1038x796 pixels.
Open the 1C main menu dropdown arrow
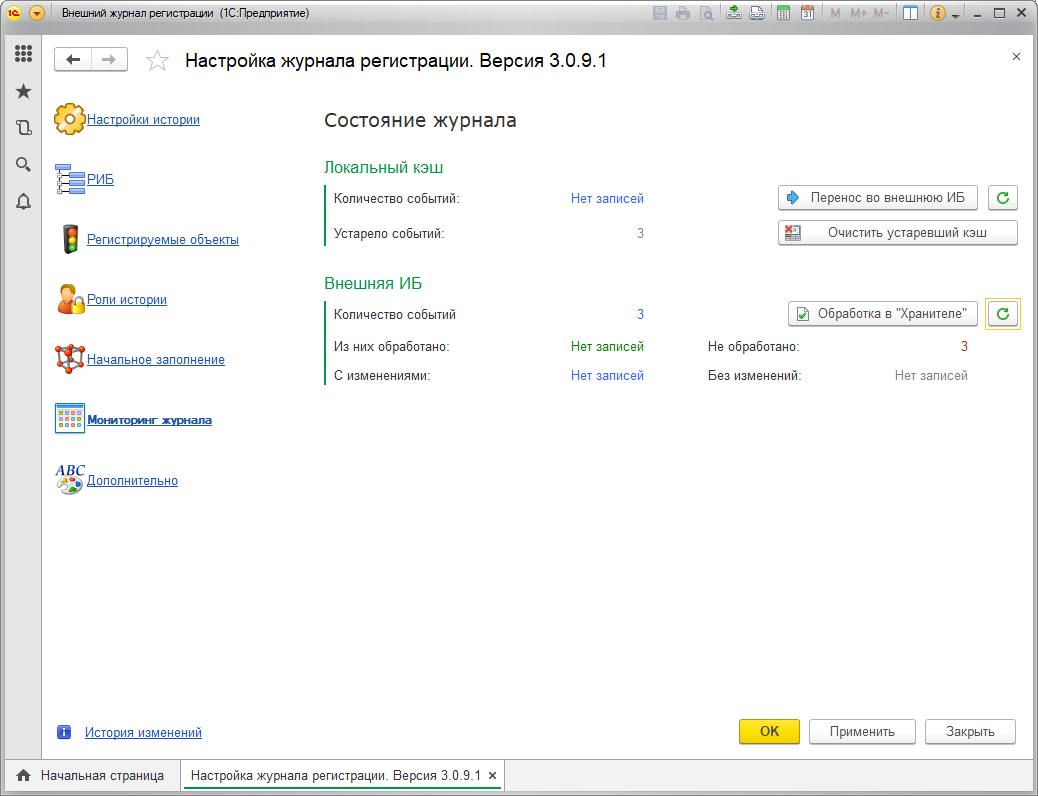(x=37, y=14)
